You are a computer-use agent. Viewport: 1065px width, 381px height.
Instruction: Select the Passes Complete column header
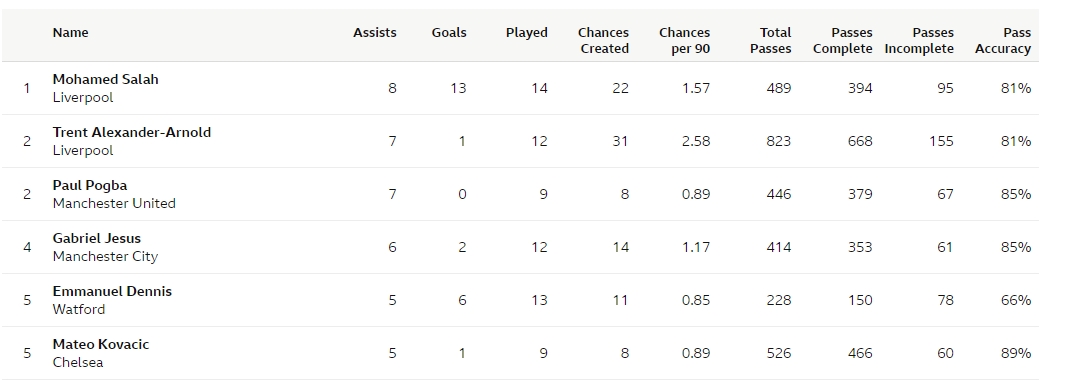[843, 41]
